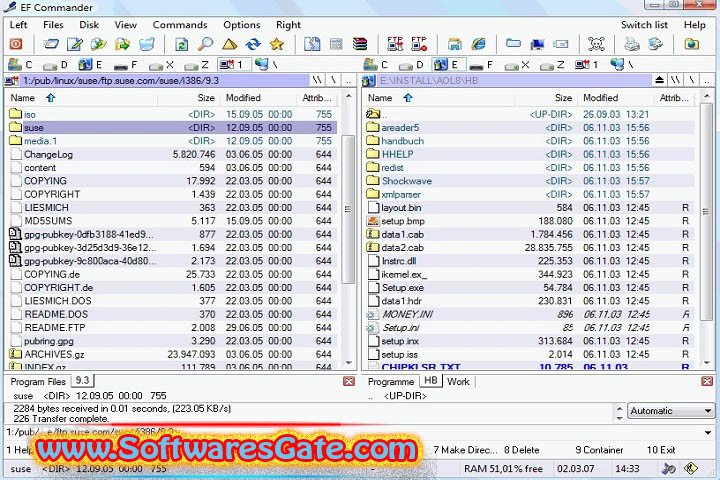This screenshot has height=480, width=720.
Task: Select MD5SUMS file in left panel
Action: 172,221
